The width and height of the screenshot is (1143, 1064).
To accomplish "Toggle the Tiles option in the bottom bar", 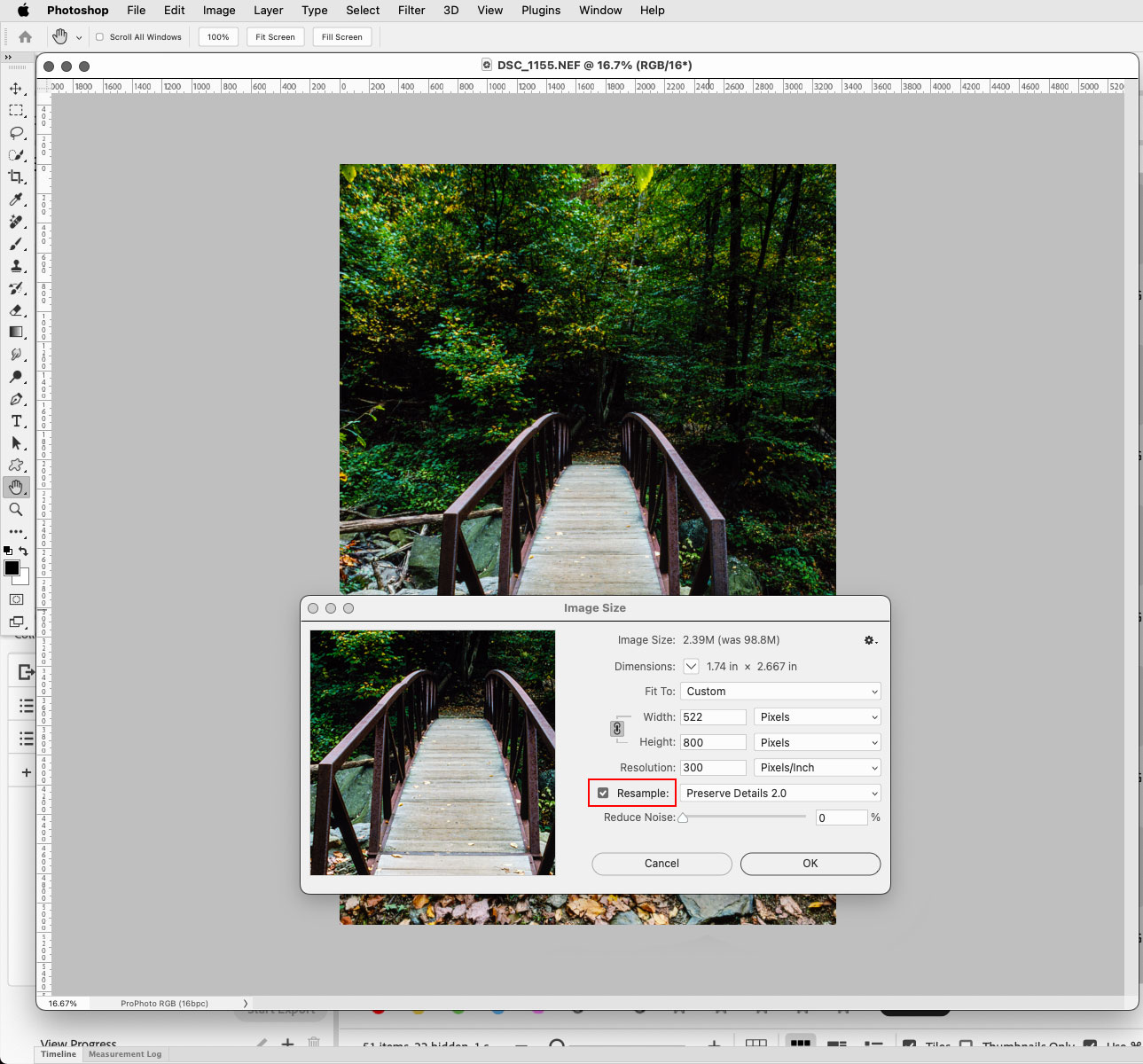I will tap(910, 1044).
